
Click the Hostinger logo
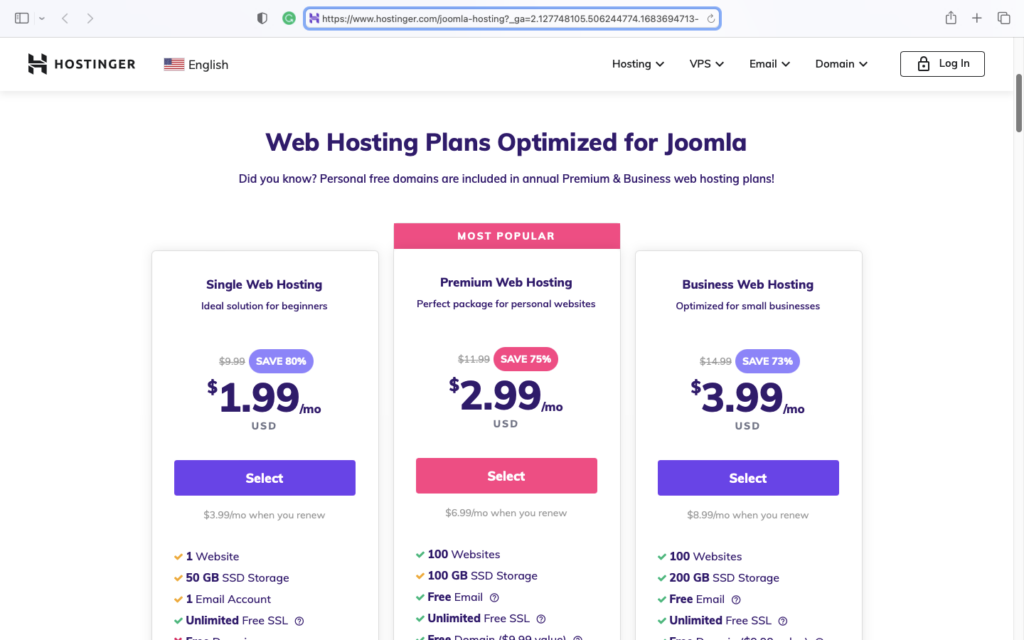[x=82, y=64]
